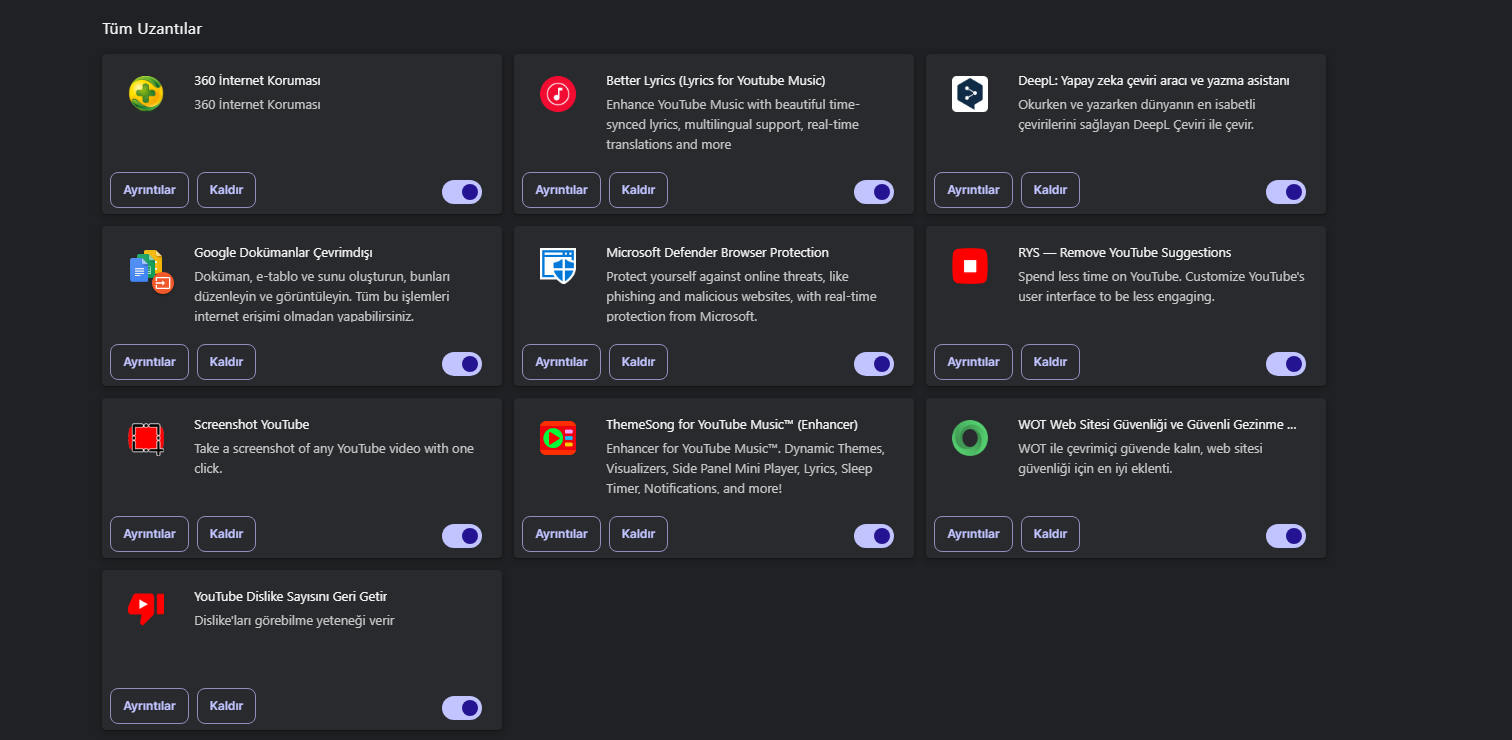Turn off ThemeSong for YouTube Music toggle

(874, 536)
